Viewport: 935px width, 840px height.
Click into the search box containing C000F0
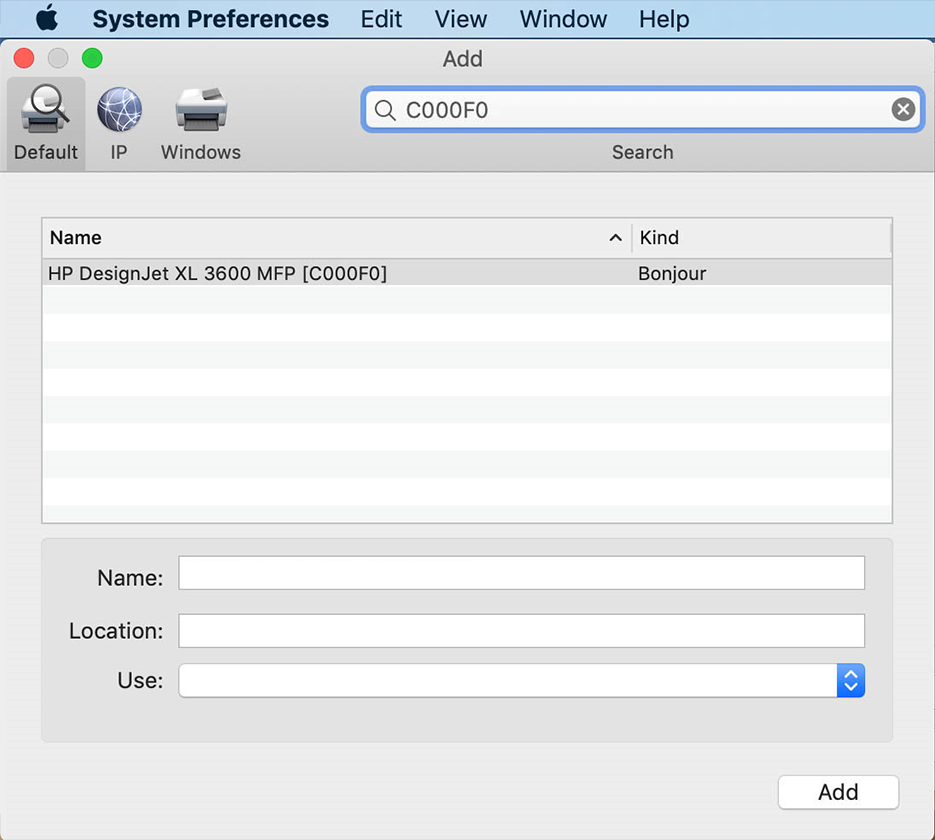[643, 110]
